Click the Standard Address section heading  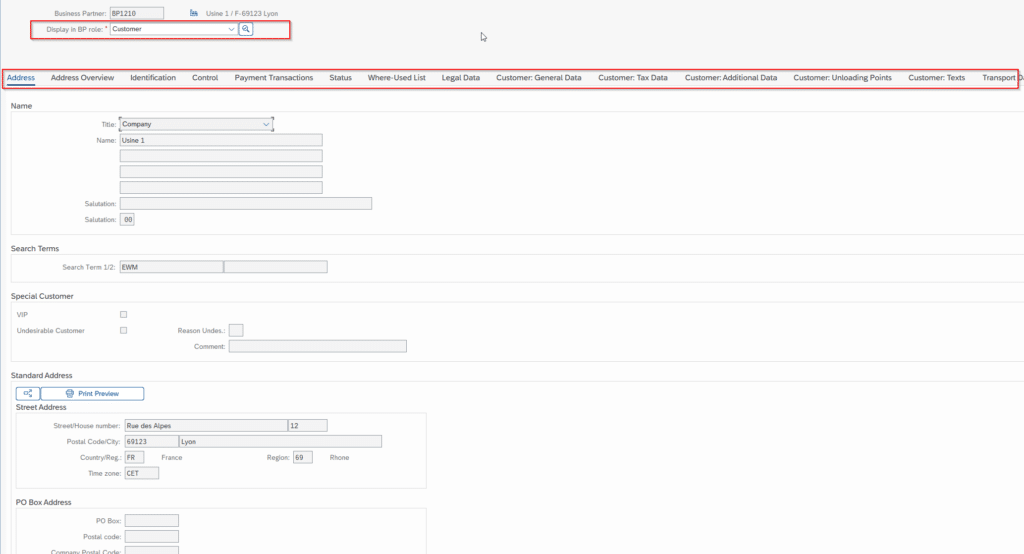click(x=41, y=376)
